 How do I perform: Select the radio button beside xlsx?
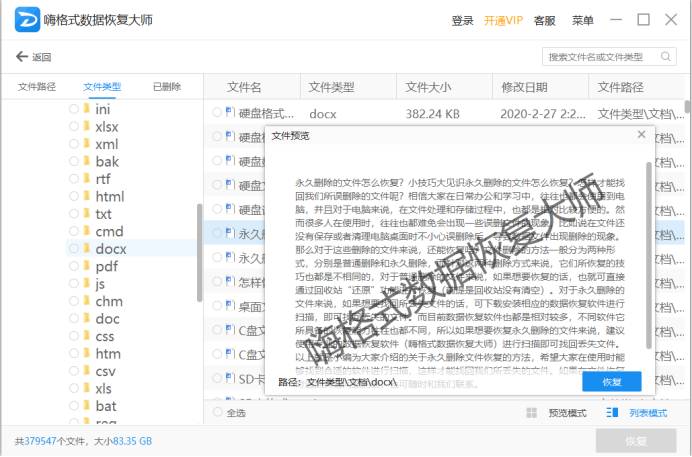(x=72, y=127)
